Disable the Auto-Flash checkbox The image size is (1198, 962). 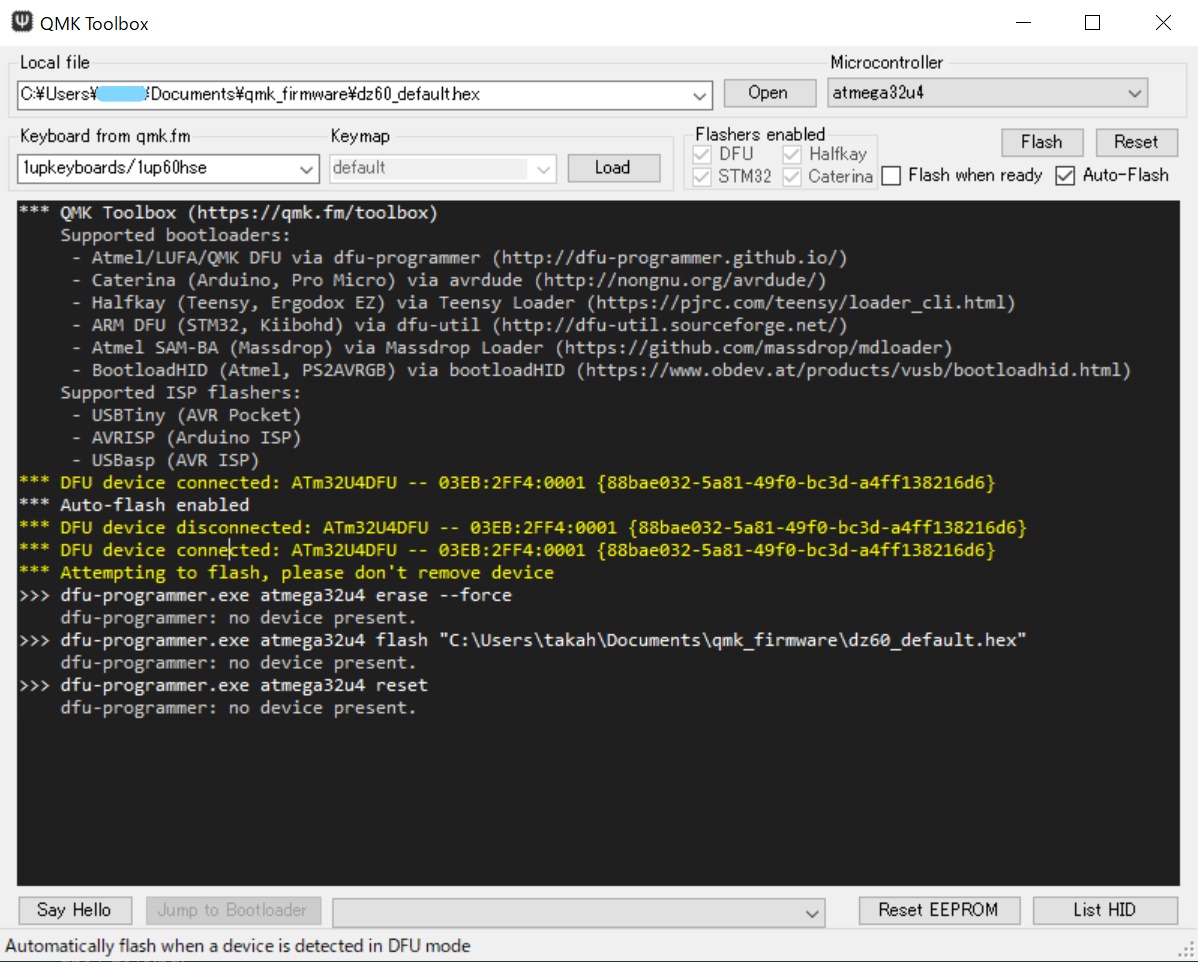point(1065,176)
